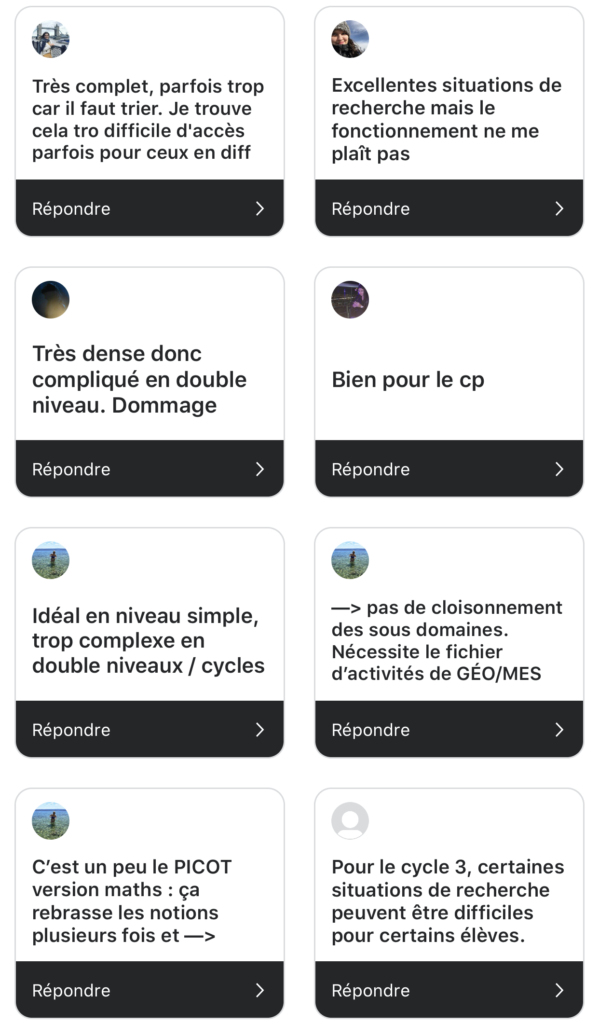Tap avatar above 'Bien pour le cp'
Image resolution: width=599 pixels, height=1024 pixels.
pos(350,300)
